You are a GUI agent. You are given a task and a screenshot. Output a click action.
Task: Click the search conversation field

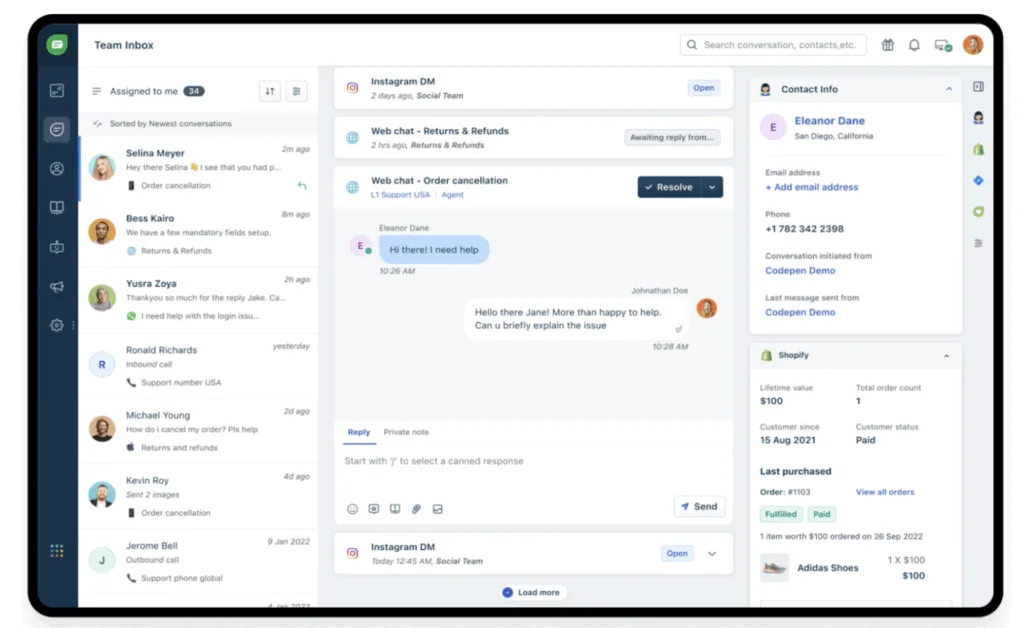click(773, 45)
